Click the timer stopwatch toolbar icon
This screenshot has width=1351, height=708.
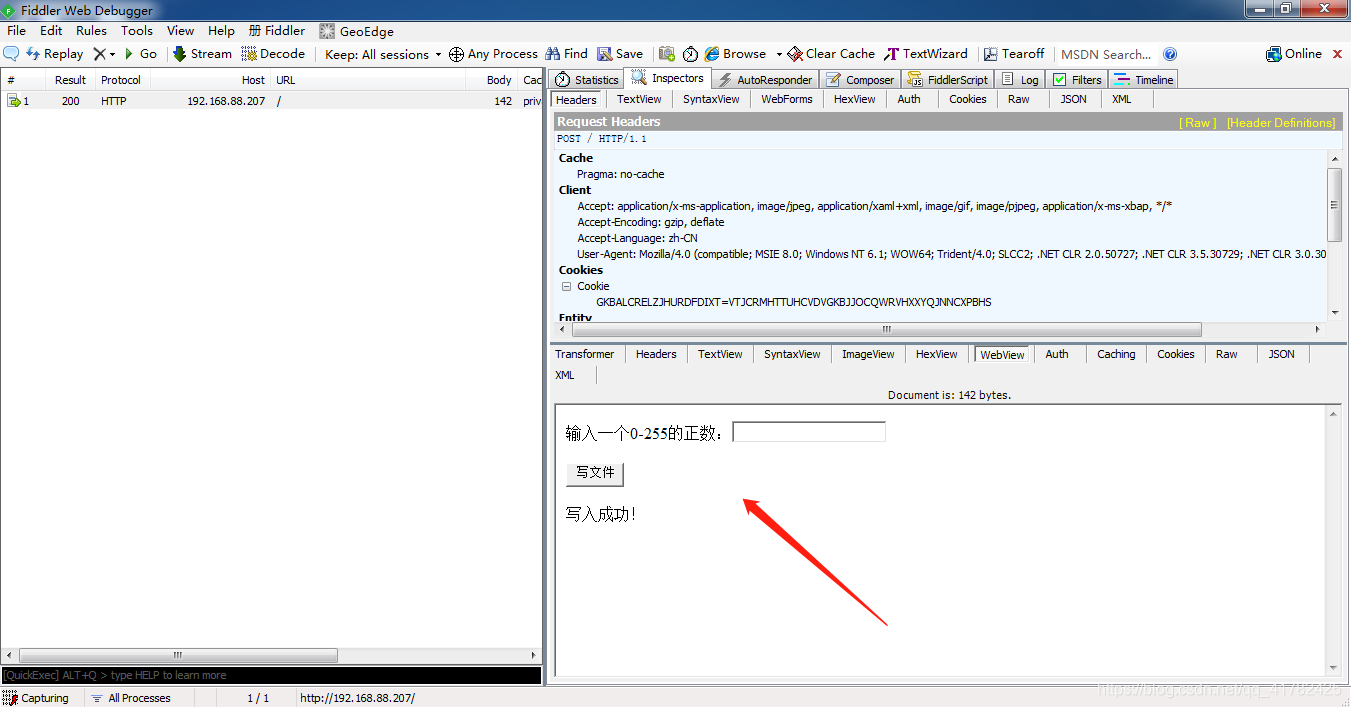[690, 54]
